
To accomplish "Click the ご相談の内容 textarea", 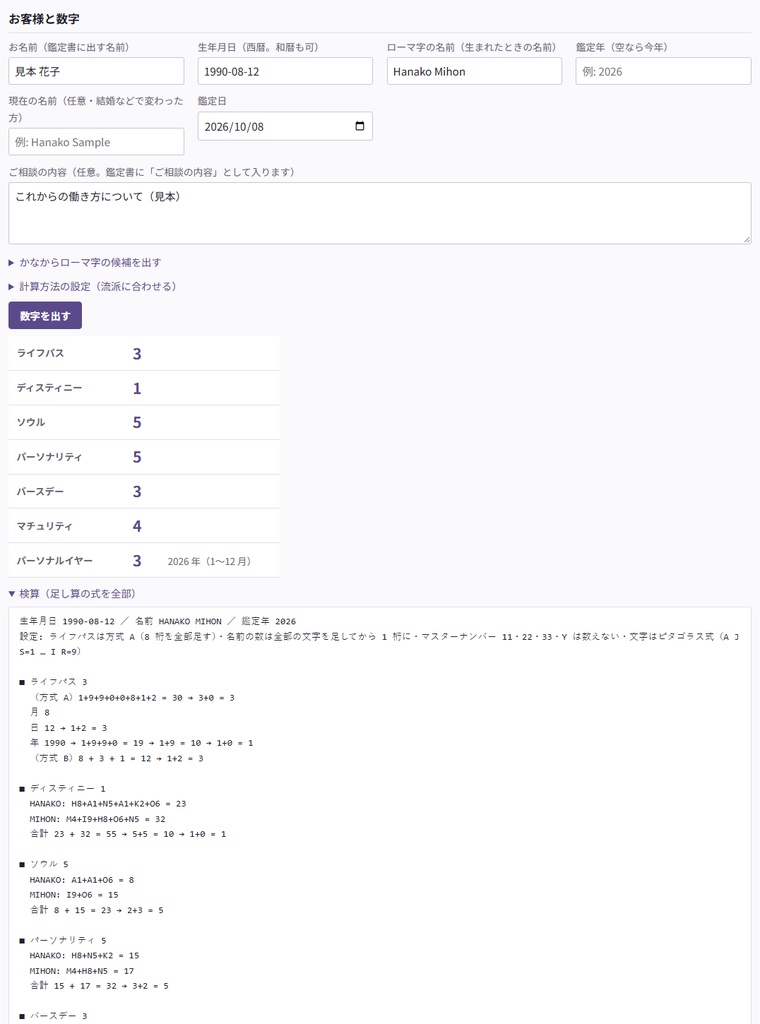I will (x=380, y=214).
